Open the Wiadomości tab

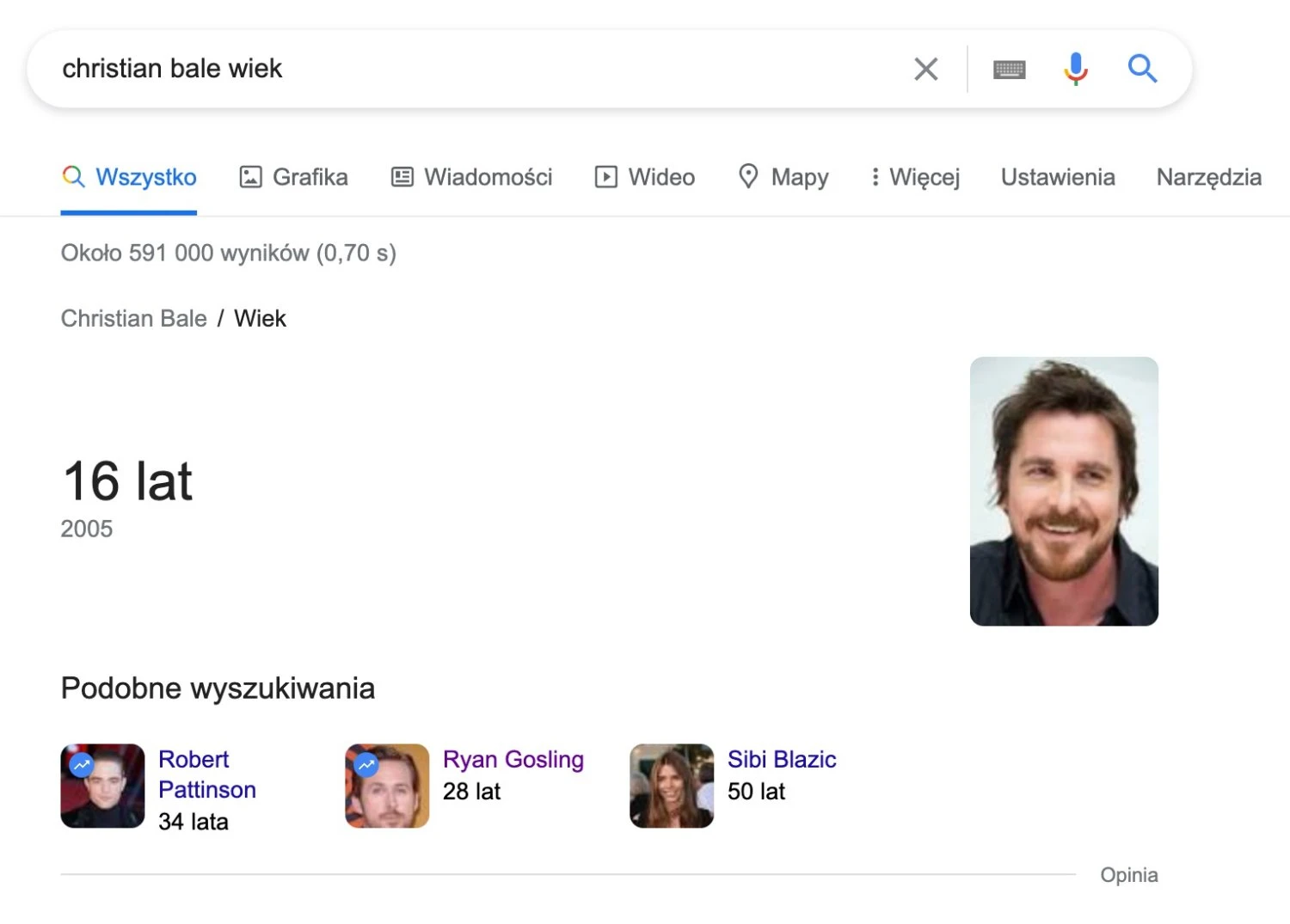tap(471, 177)
